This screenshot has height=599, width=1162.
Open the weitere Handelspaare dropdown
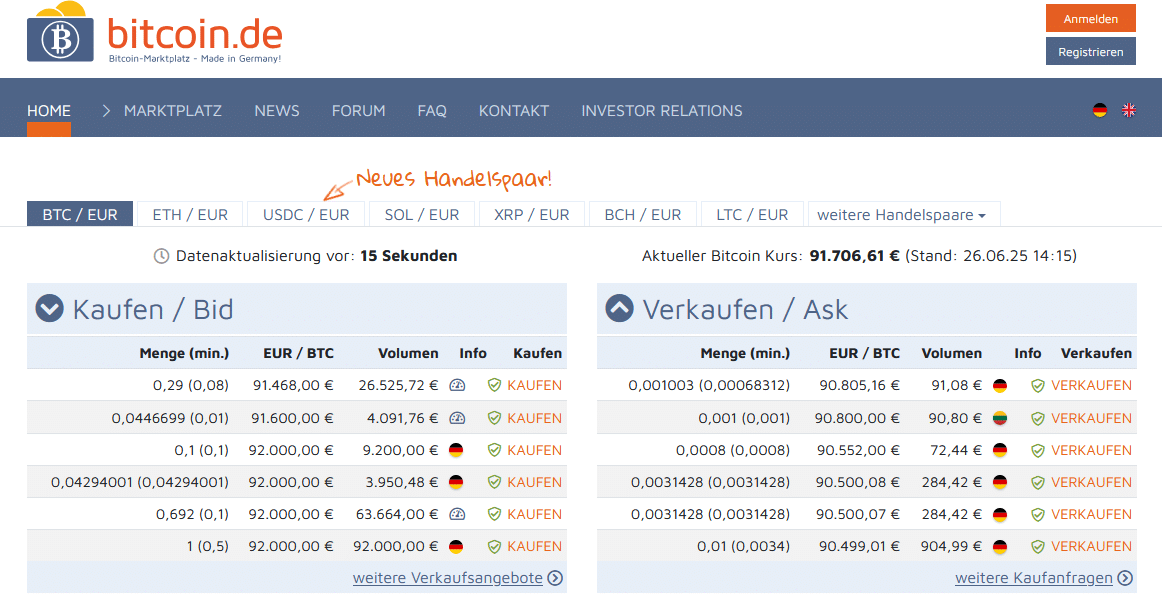pos(902,215)
